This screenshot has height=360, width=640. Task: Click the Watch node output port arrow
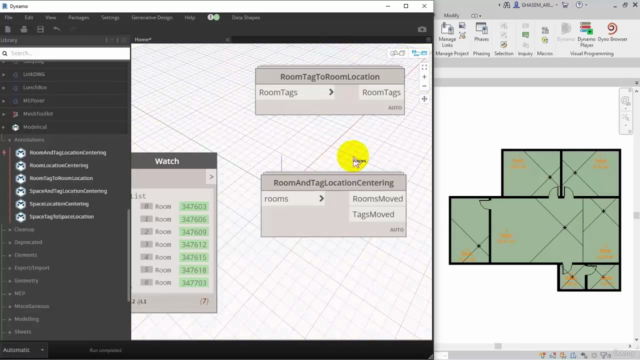point(211,177)
